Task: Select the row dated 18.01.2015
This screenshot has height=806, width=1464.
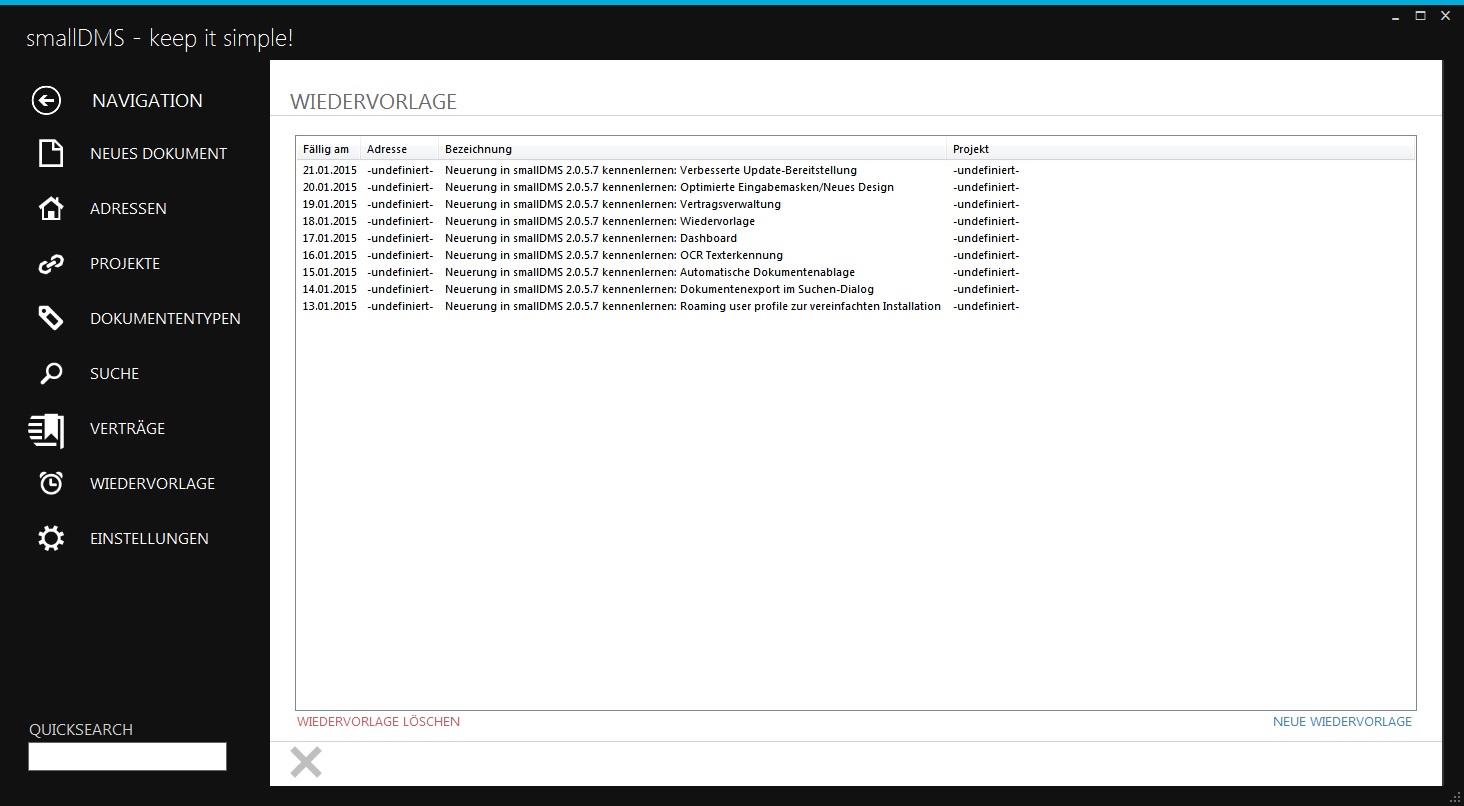Action: click(x=856, y=222)
